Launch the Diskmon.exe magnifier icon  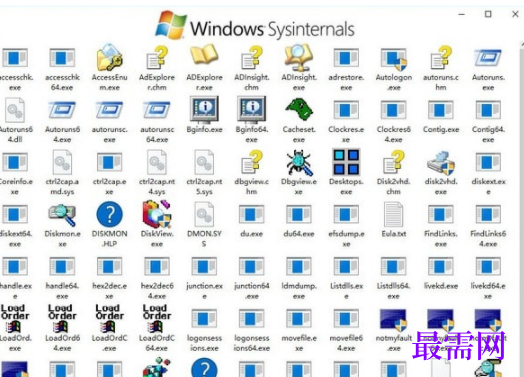pyautogui.click(x=62, y=215)
